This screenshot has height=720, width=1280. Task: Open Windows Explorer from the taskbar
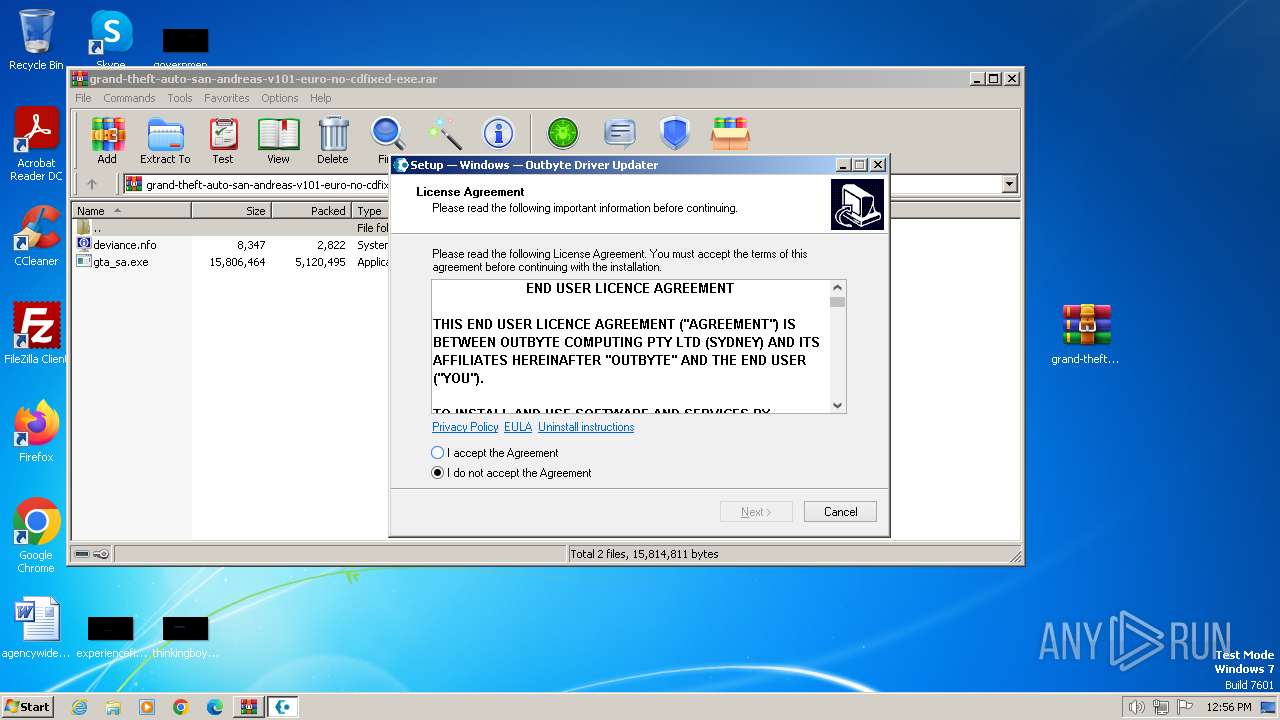click(x=113, y=707)
